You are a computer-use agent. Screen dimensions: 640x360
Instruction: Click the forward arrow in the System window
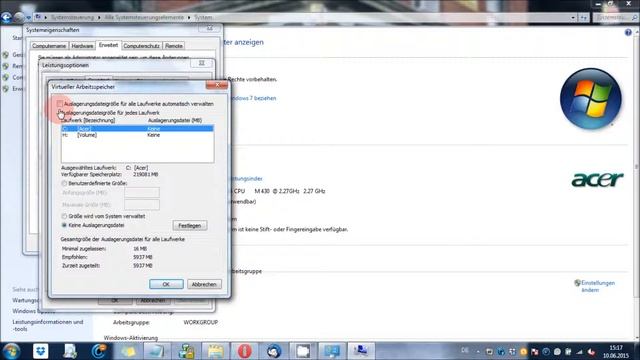(x=19, y=18)
